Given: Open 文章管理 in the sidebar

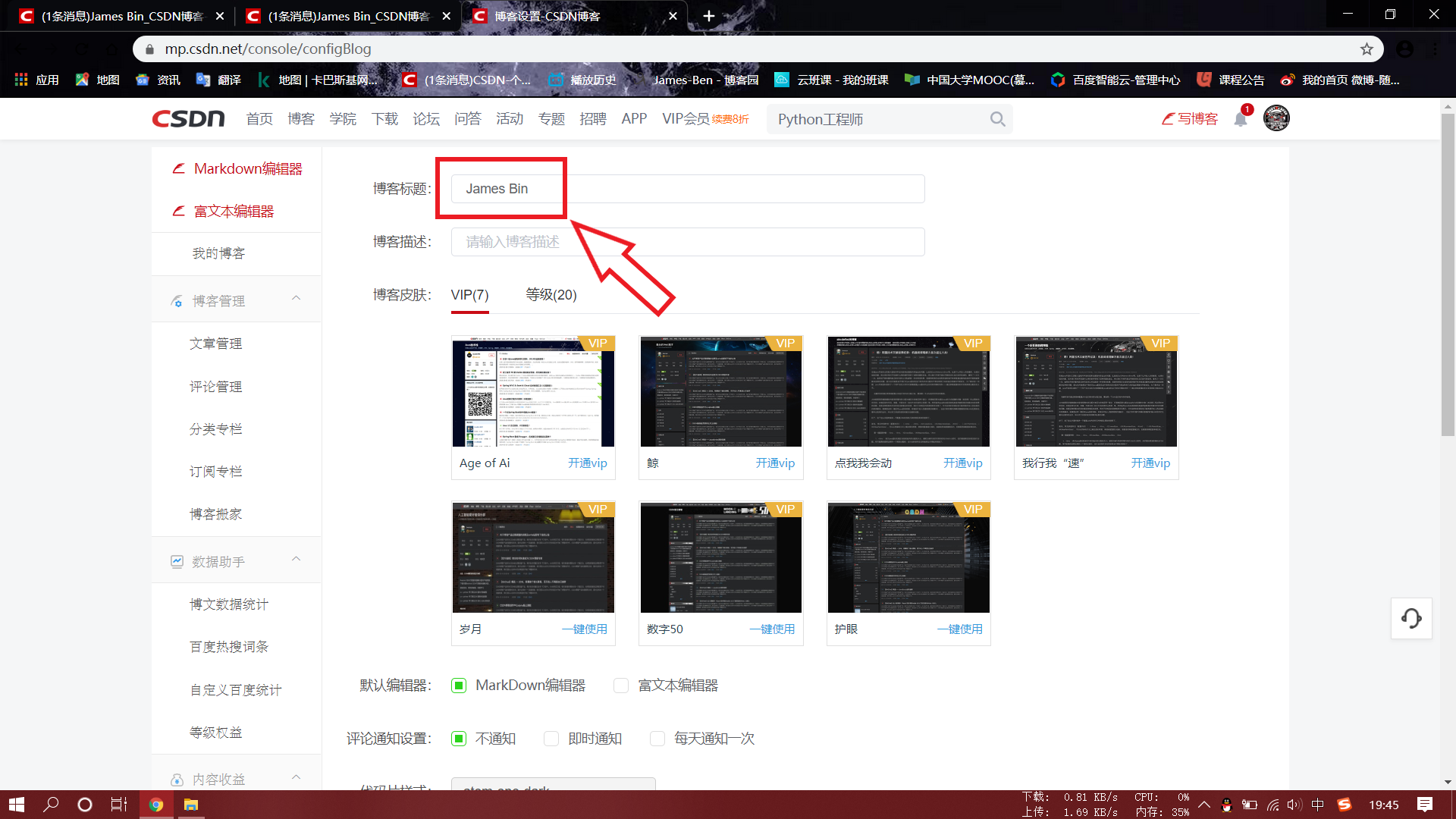Looking at the screenshot, I should pyautogui.click(x=215, y=344).
